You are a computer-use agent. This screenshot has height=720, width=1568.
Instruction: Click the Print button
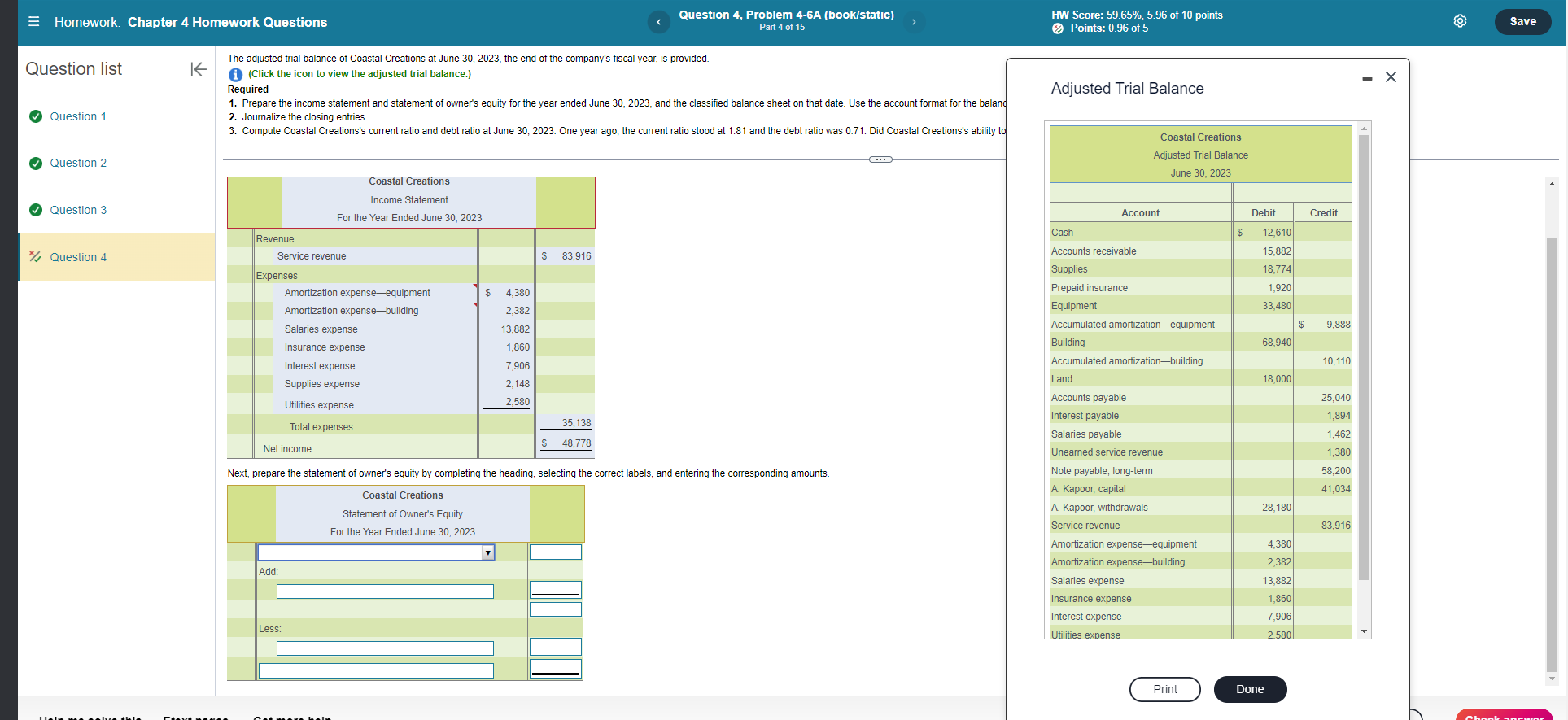1164,689
